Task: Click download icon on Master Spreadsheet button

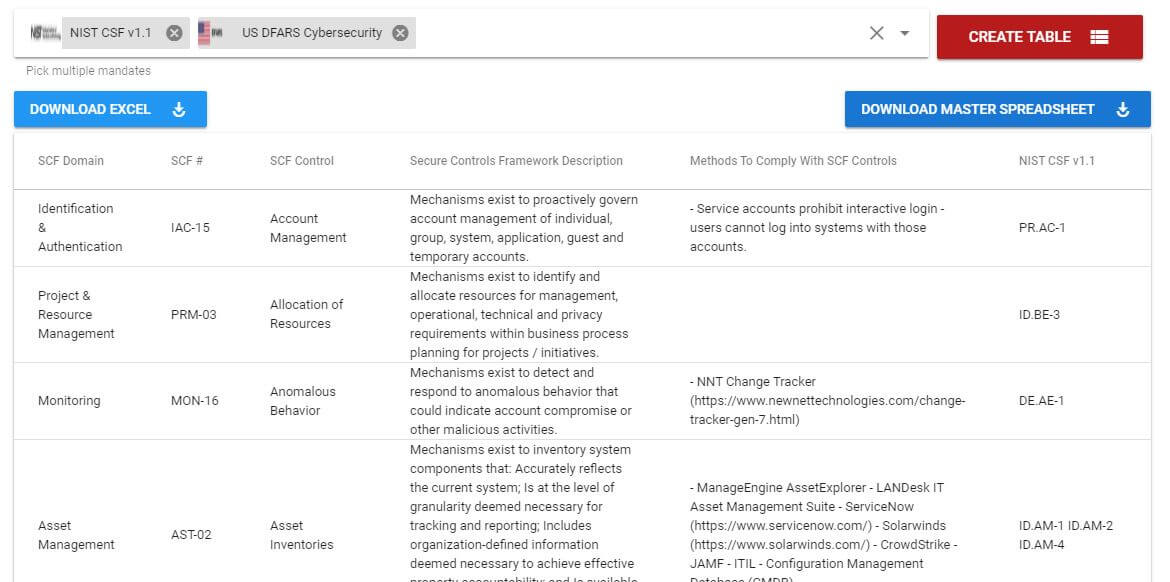Action: pyautogui.click(x=1123, y=109)
